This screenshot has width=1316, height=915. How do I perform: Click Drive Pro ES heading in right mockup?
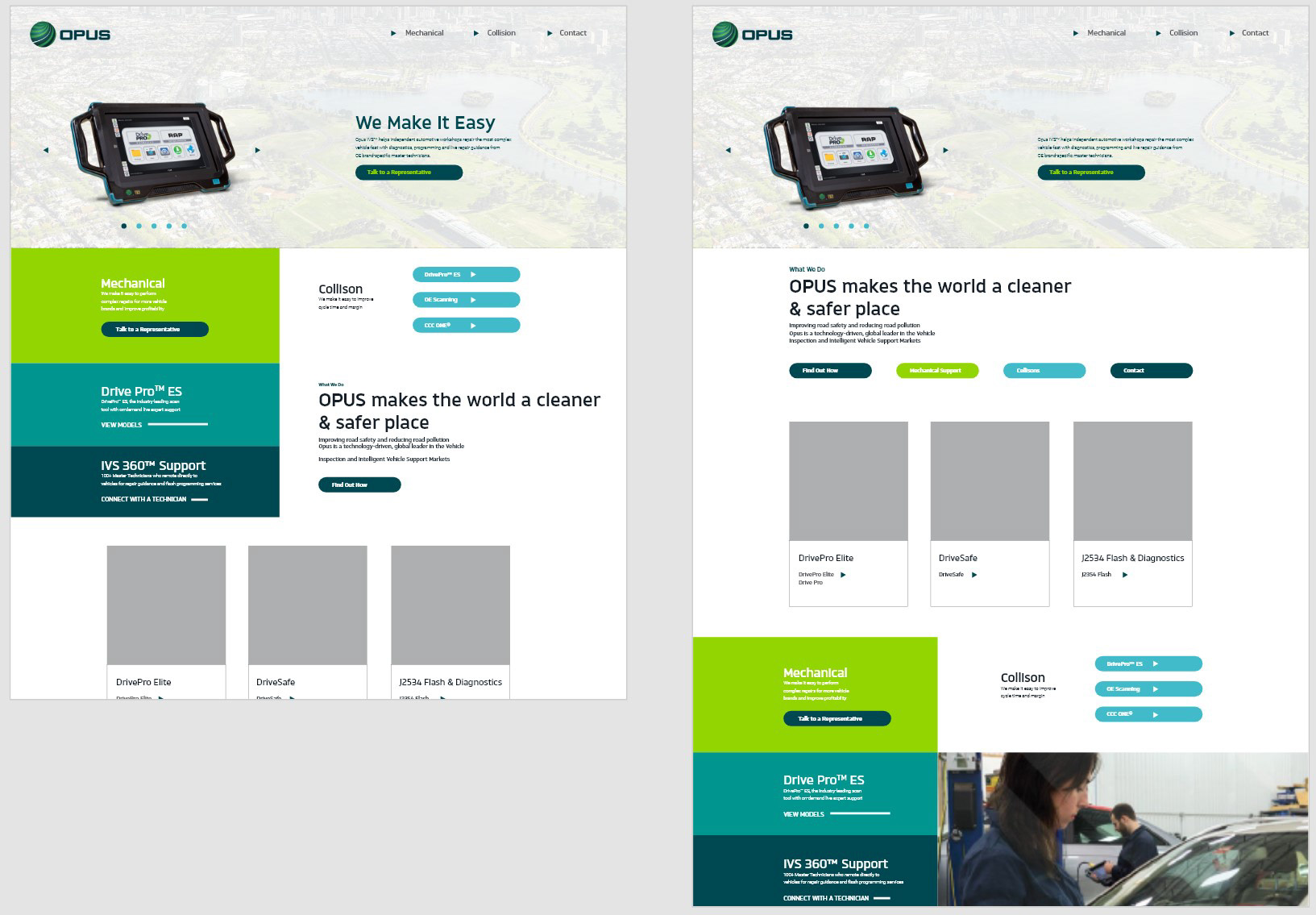[824, 780]
